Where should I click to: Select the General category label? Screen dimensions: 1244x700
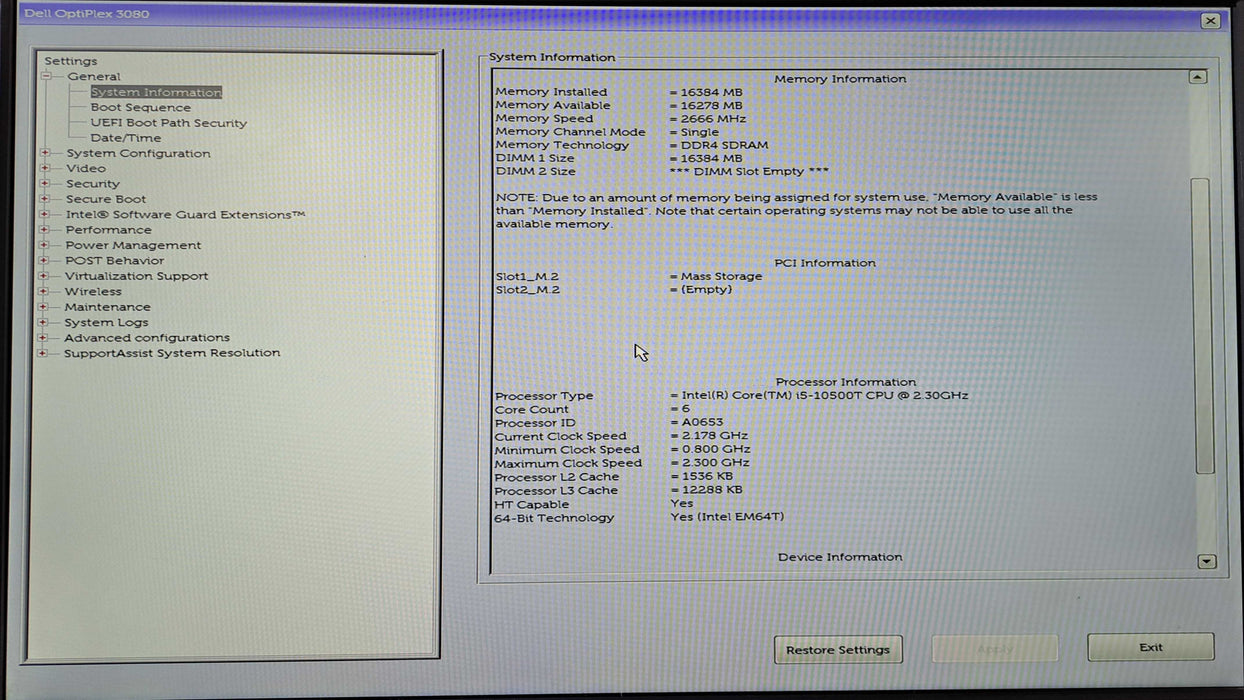pyautogui.click(x=94, y=77)
